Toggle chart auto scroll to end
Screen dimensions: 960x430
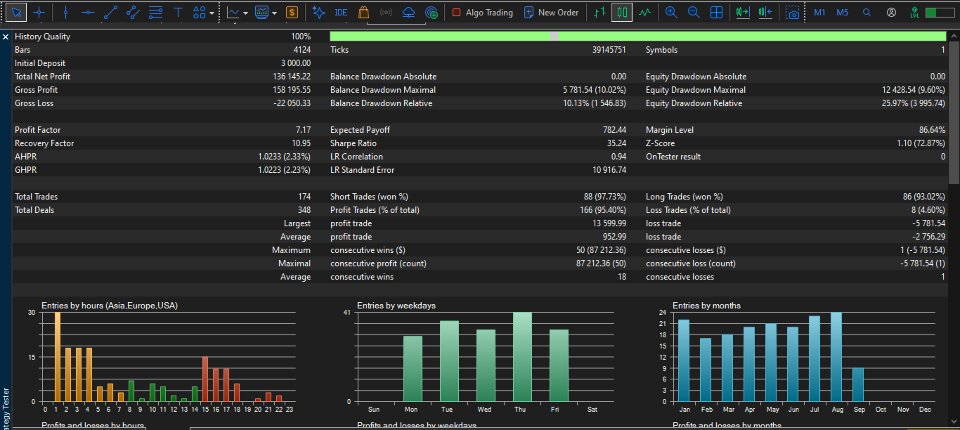click(743, 12)
